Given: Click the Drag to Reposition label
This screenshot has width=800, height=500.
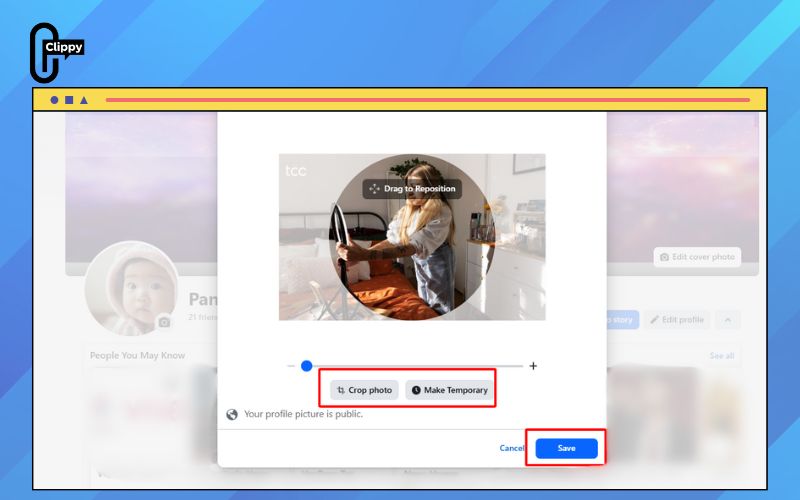Looking at the screenshot, I should 412,189.
